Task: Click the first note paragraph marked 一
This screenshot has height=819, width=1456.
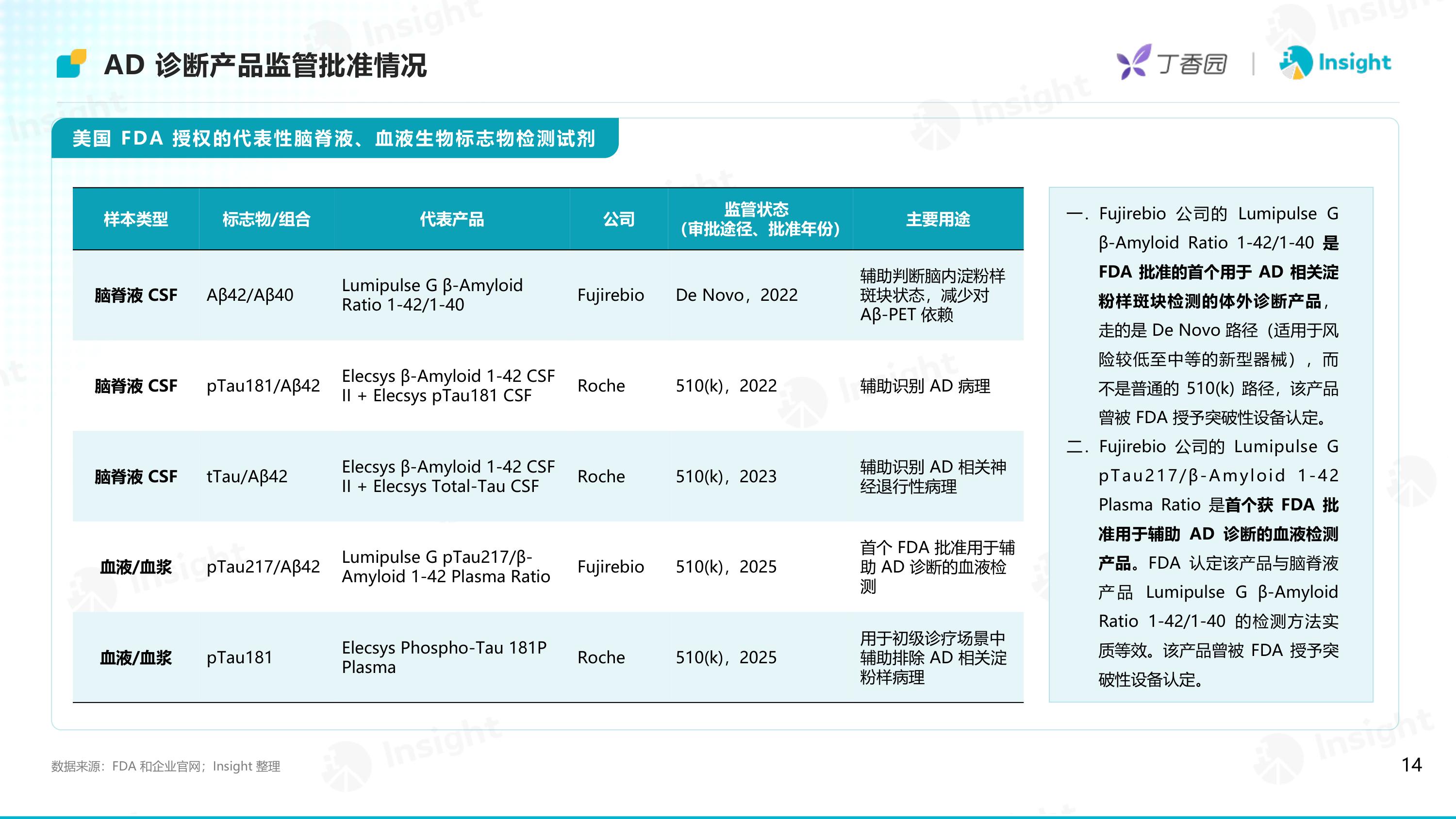Action: point(1202,315)
